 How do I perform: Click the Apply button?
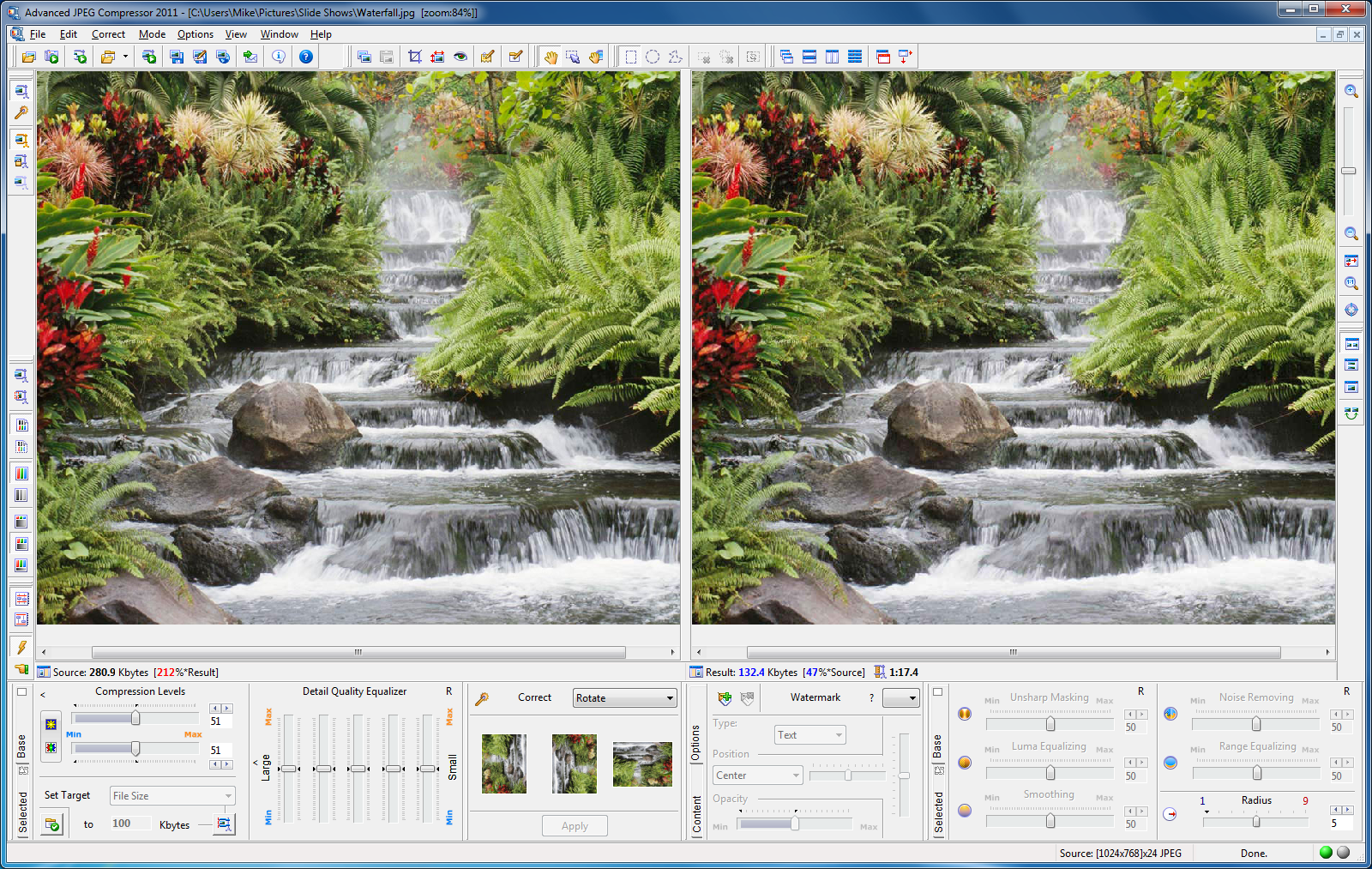click(x=574, y=825)
